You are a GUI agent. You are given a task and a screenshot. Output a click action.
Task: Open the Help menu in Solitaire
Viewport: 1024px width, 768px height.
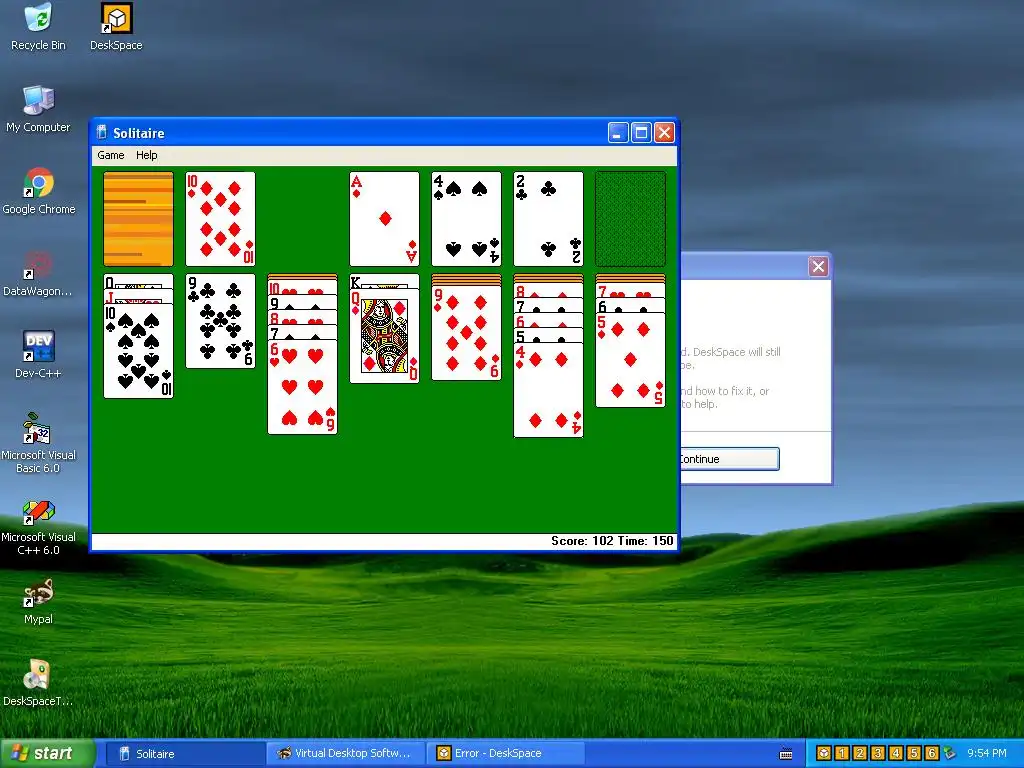(x=146, y=155)
